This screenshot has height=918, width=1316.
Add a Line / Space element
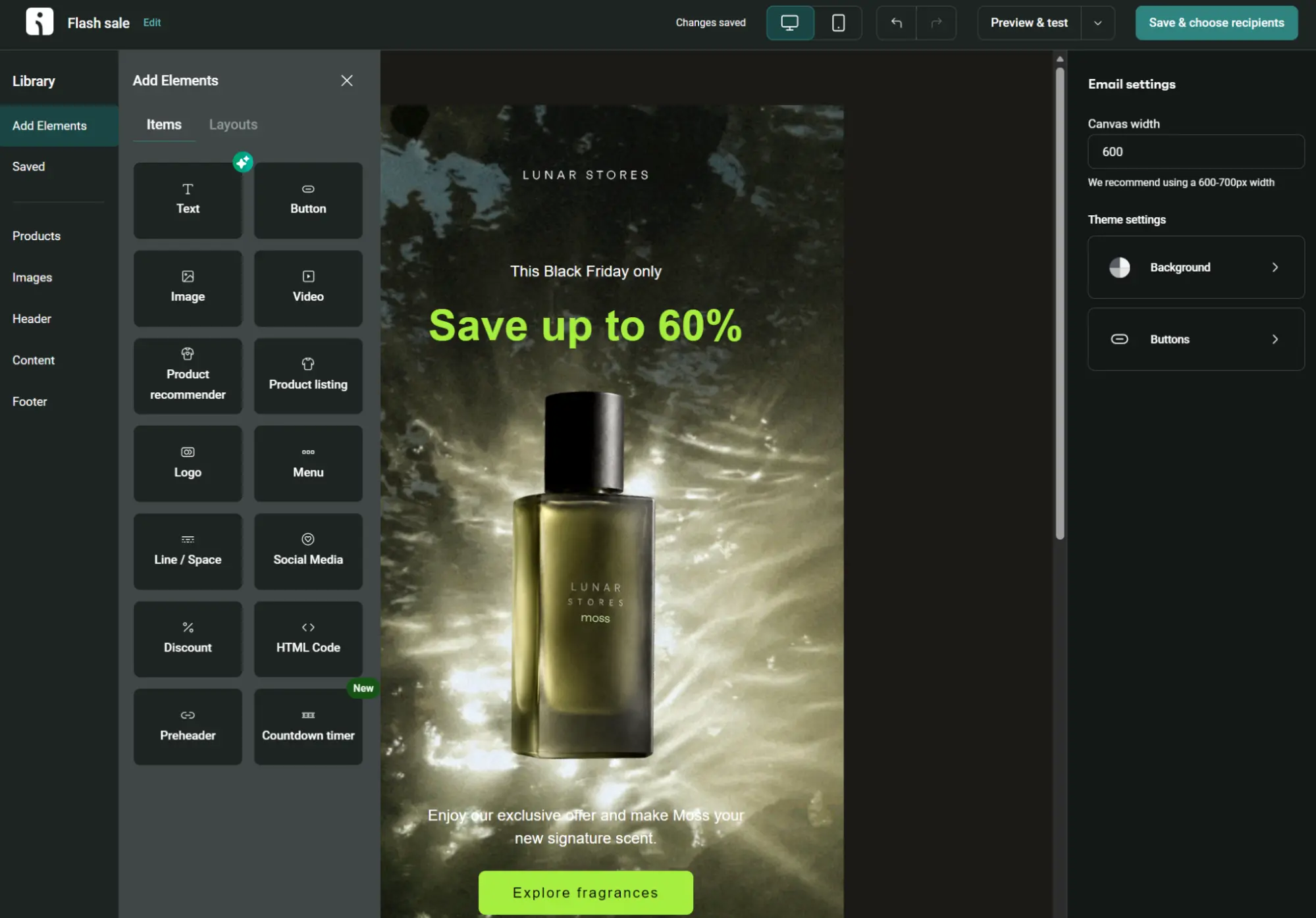coord(188,551)
